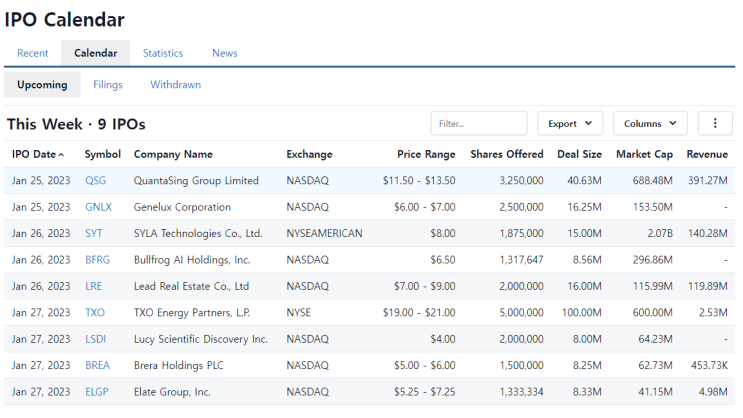Open the ELGP symbol link

(x=97, y=392)
